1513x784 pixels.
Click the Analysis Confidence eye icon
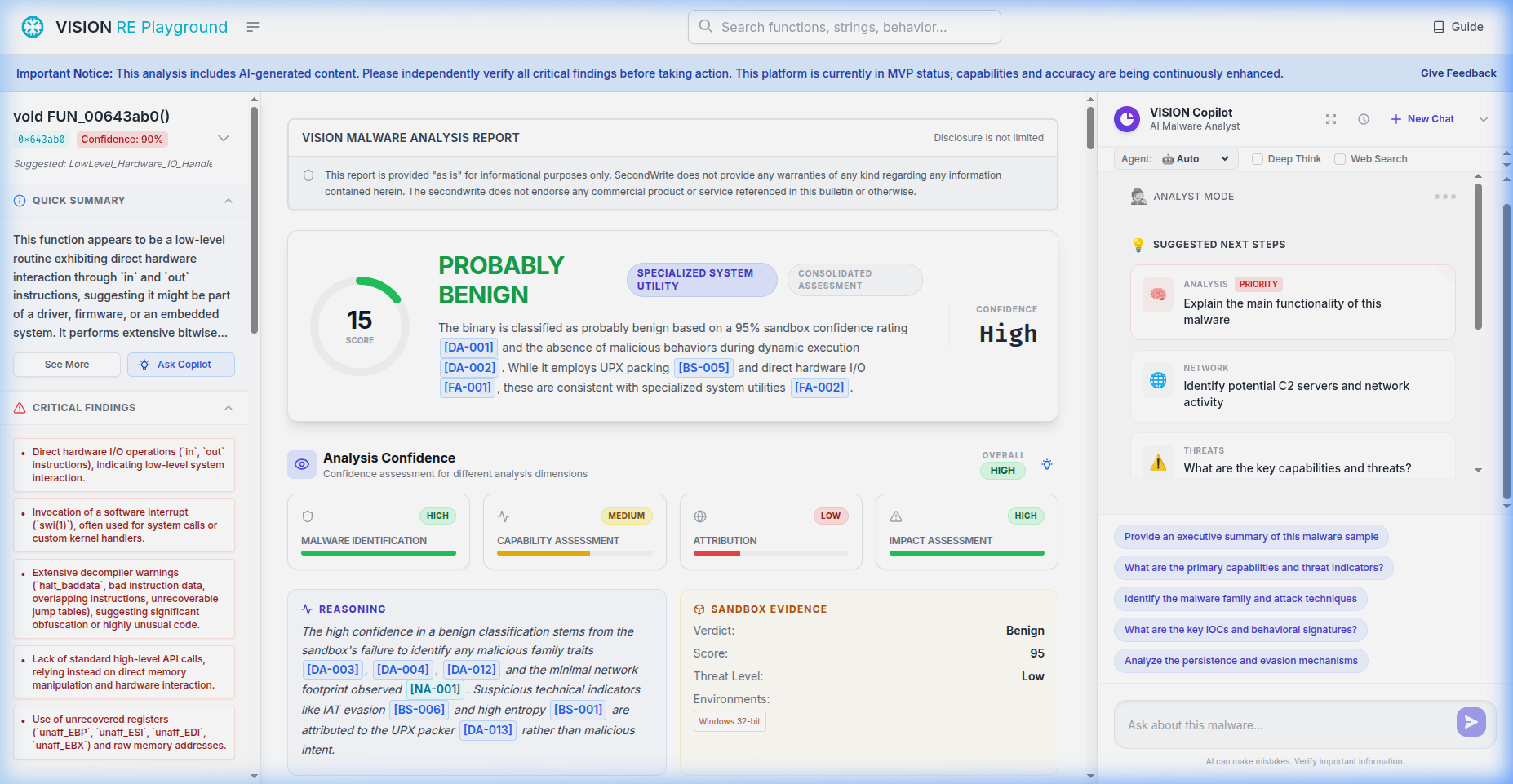302,464
